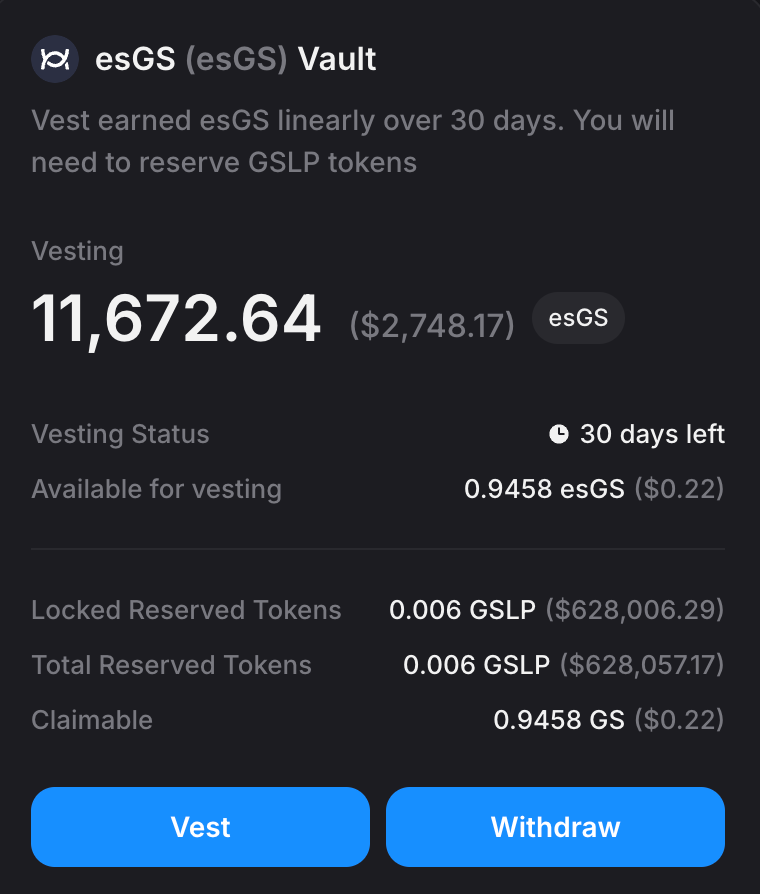Click the Vesting heading label
This screenshot has height=894, width=760.
[78, 251]
